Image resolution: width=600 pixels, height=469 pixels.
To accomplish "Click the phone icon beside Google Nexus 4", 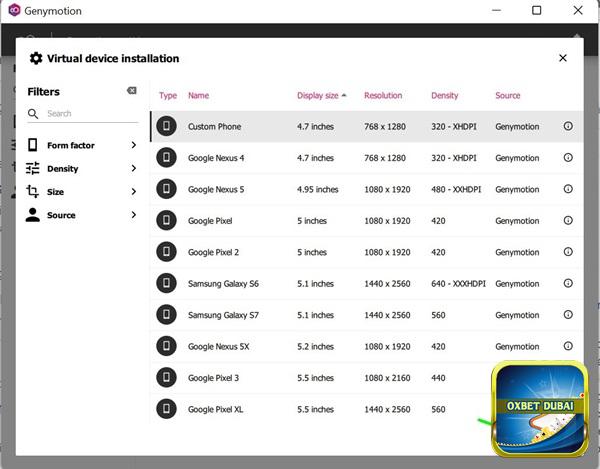I will 166,158.
